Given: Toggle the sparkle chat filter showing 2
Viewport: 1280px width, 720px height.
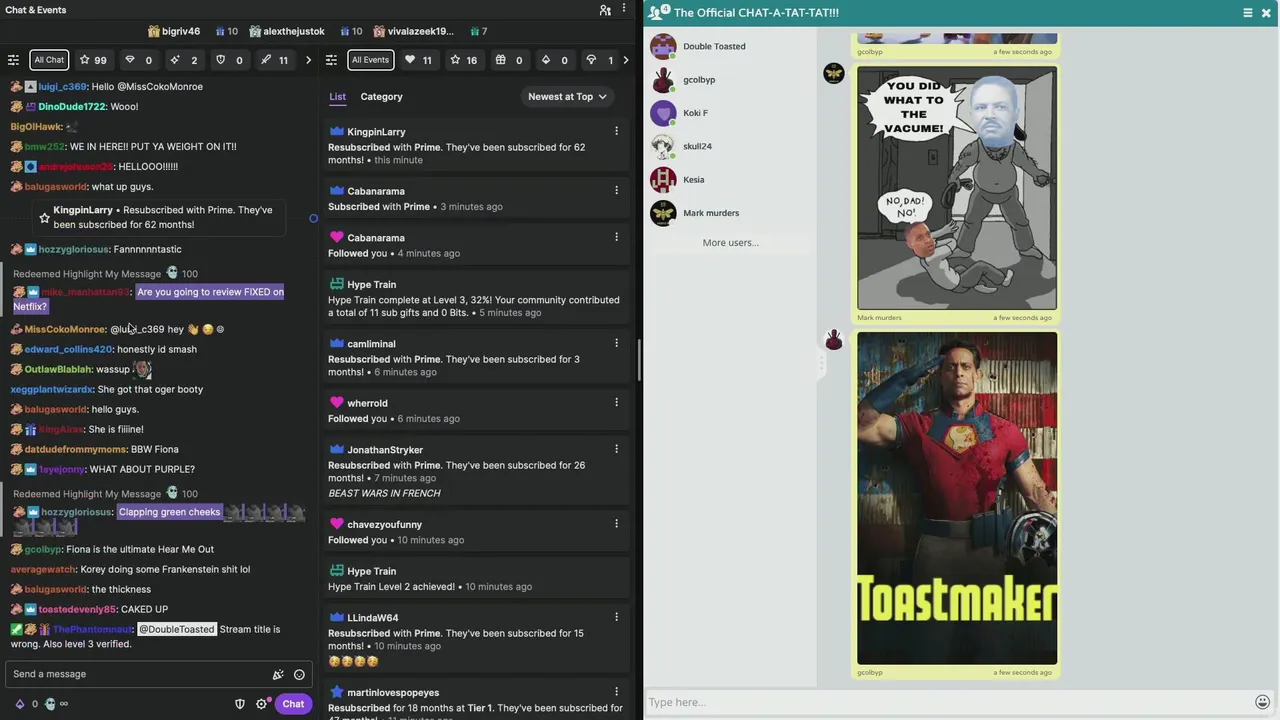Looking at the screenshot, I should pos(184,60).
